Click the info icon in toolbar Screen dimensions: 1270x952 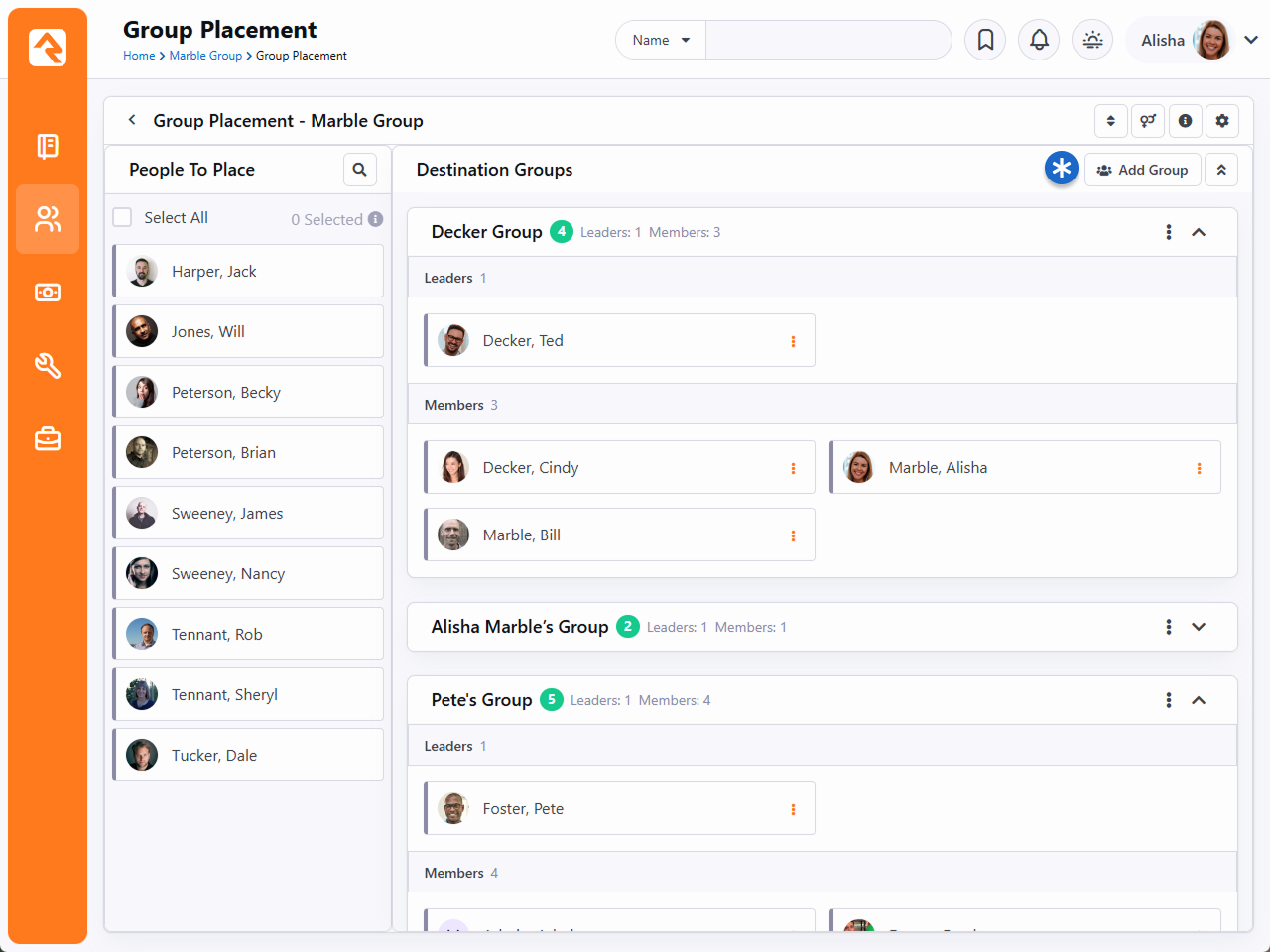point(1185,121)
